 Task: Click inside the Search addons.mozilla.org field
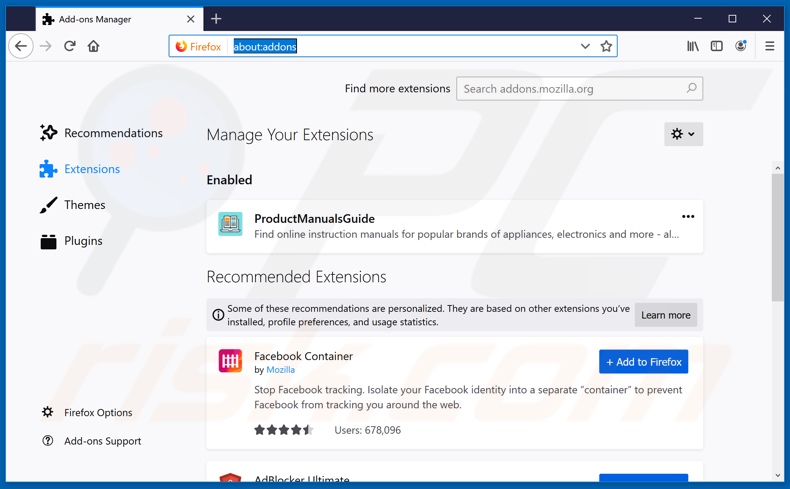pos(579,89)
